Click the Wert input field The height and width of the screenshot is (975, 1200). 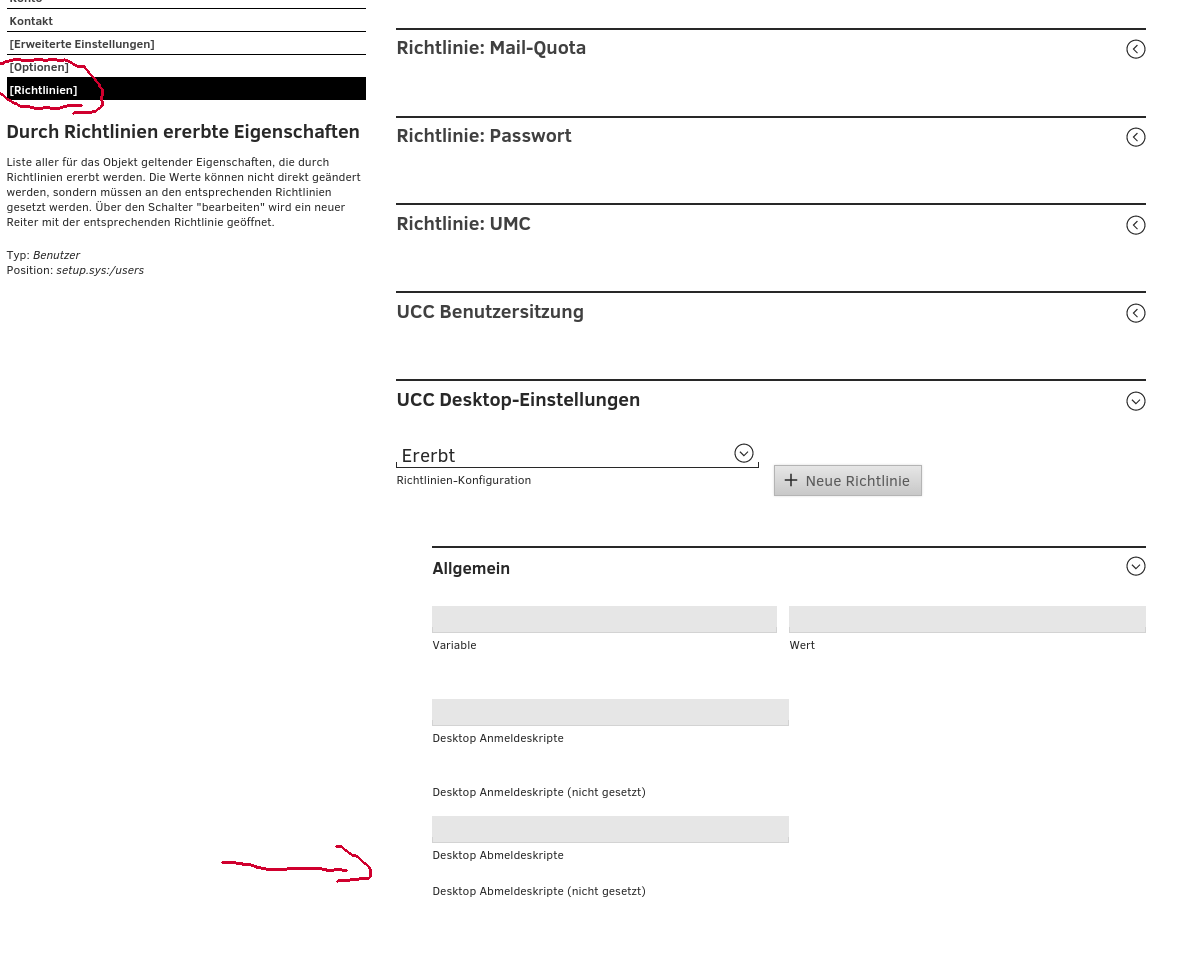click(x=966, y=620)
